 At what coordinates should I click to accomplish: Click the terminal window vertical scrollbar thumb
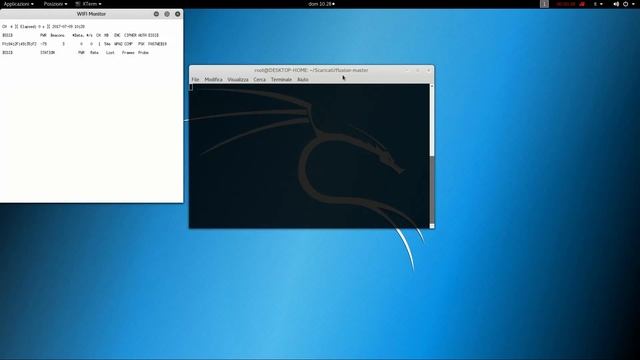coord(432,189)
